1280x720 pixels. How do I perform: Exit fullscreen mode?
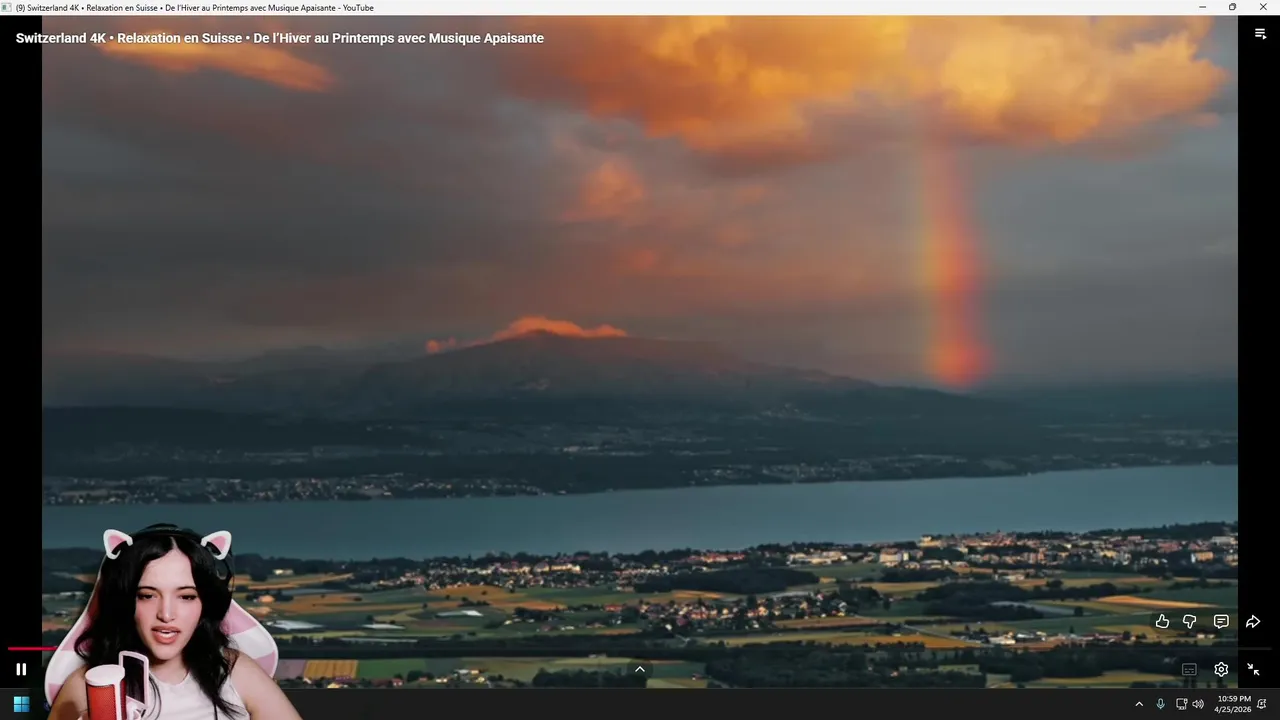1253,669
